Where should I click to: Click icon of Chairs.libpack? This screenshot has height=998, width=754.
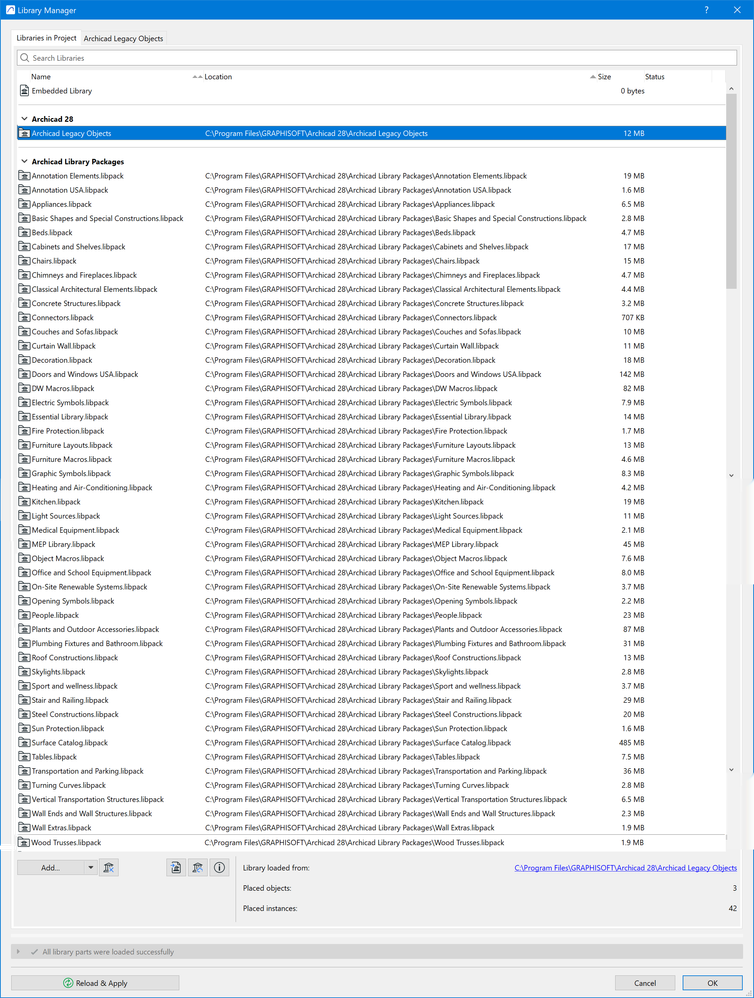pos(25,261)
